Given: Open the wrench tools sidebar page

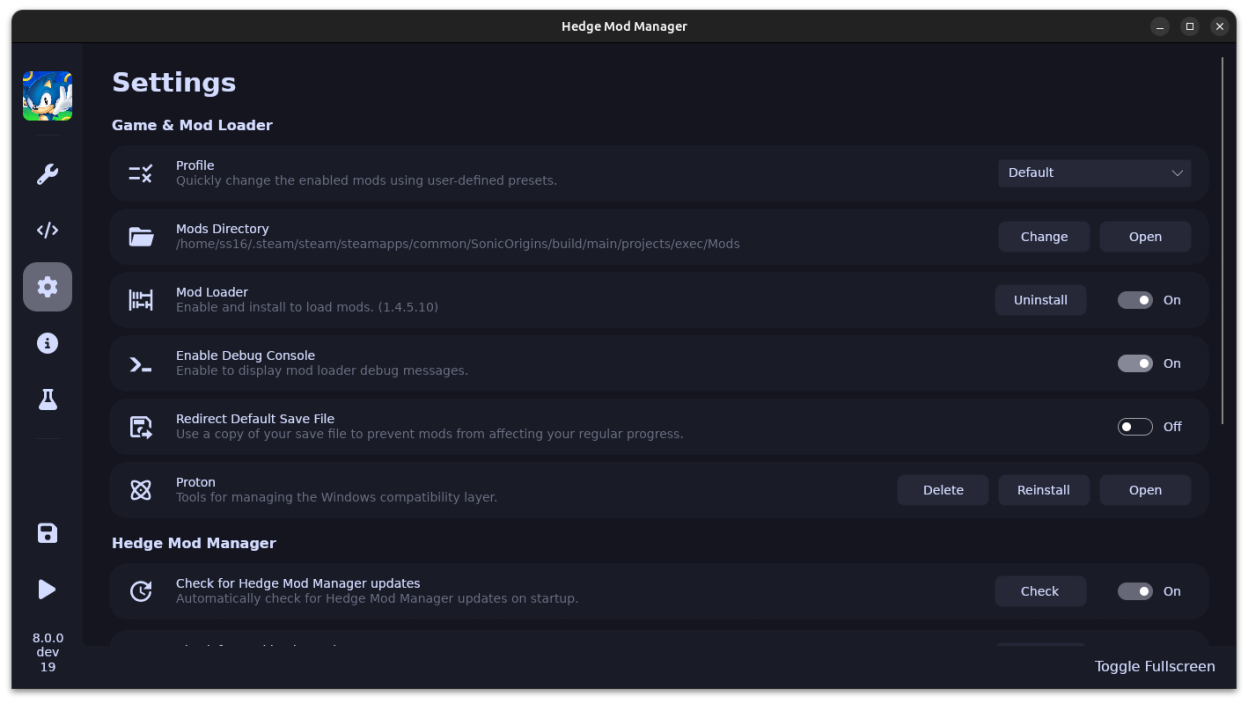Looking at the screenshot, I should (x=47, y=174).
